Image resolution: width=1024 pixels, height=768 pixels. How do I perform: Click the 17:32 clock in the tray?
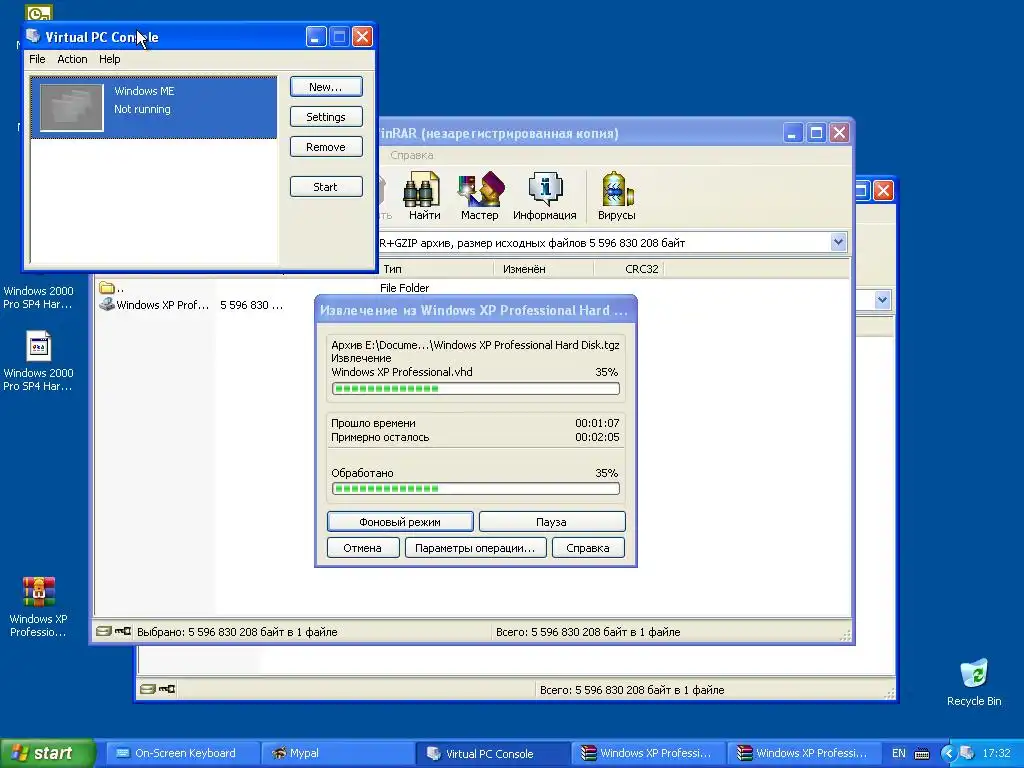point(996,753)
